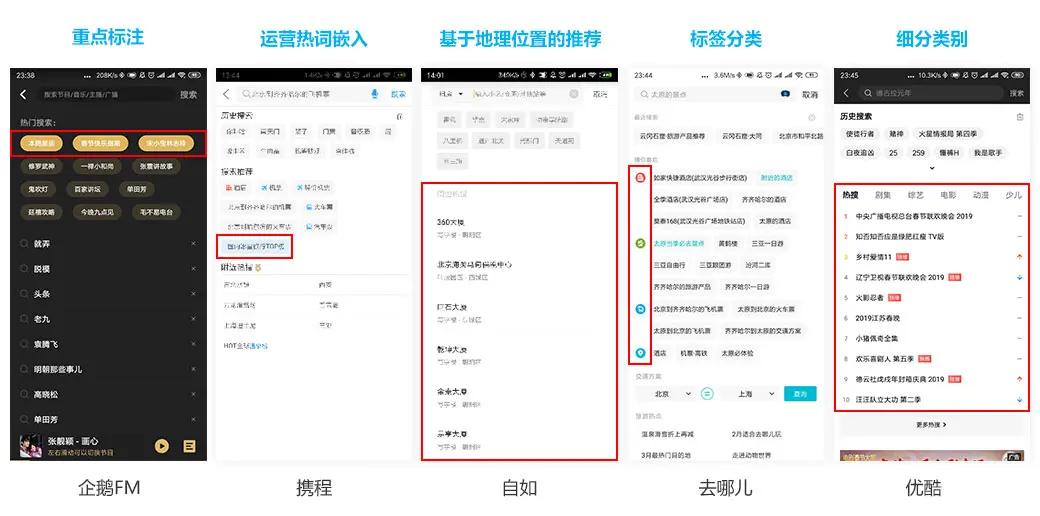Click 搜索 in the 优酷 header

[x=1017, y=94]
